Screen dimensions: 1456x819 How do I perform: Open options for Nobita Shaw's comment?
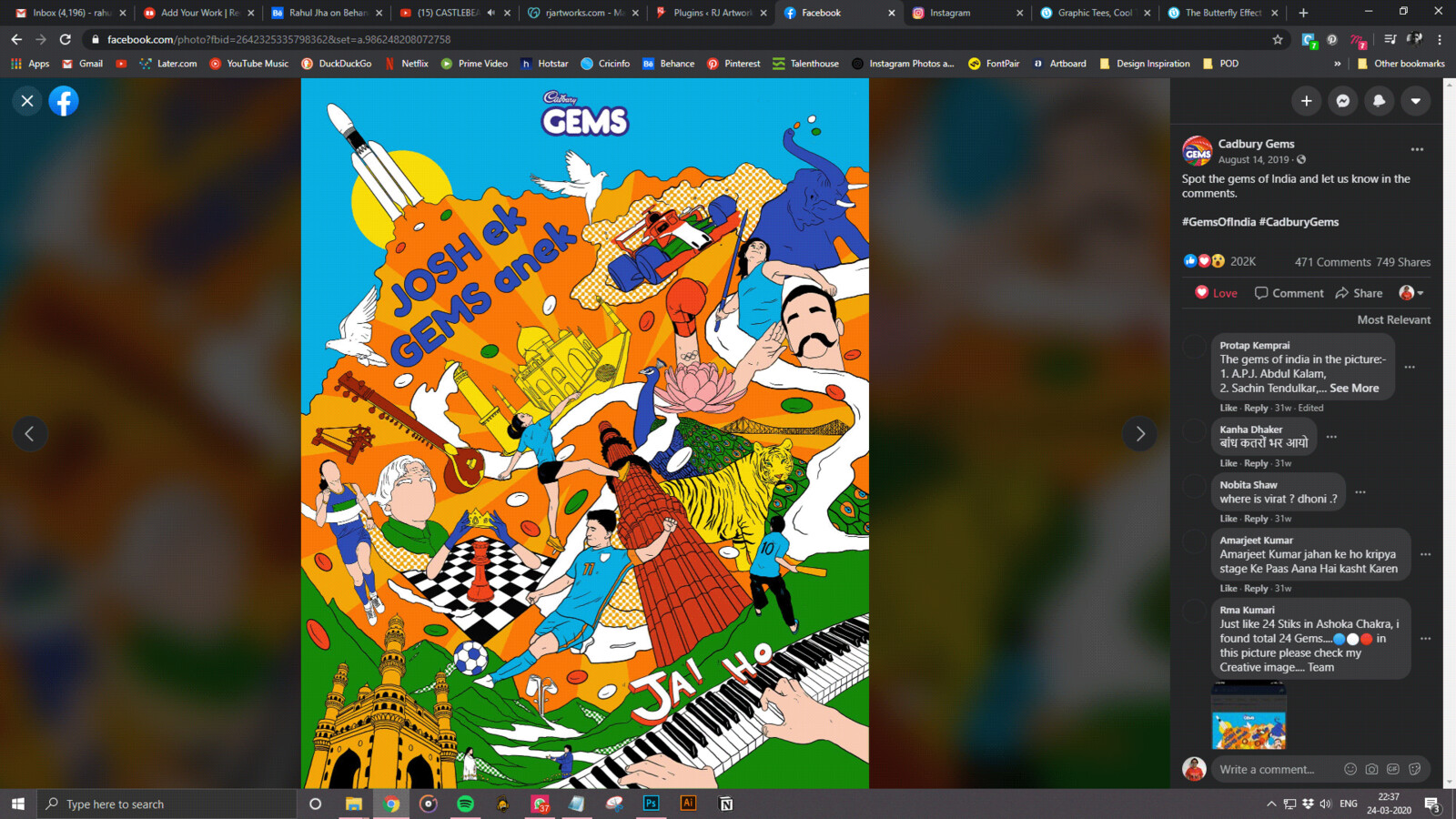click(1360, 492)
